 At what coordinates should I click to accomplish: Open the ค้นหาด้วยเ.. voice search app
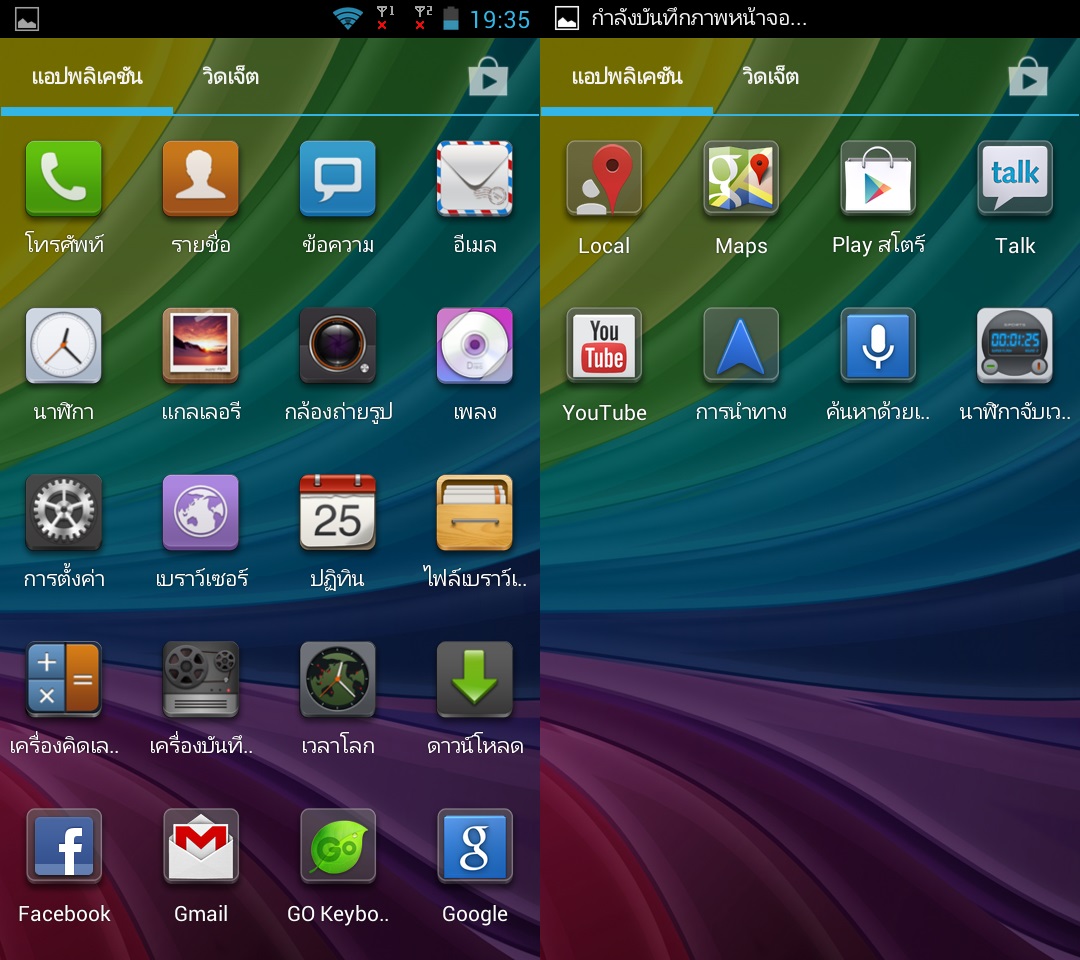878,345
